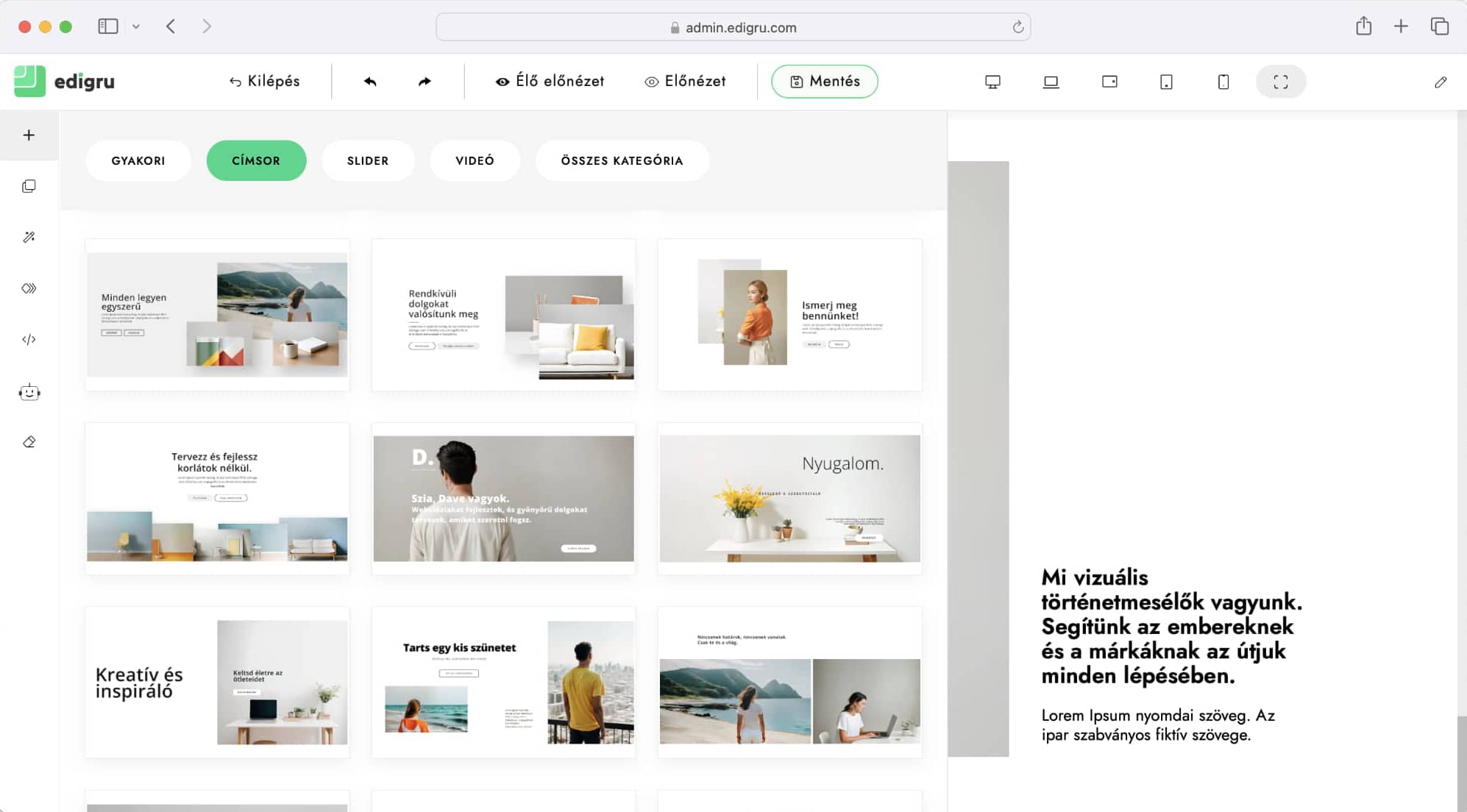Select the VIDEÓ category tab

point(475,160)
